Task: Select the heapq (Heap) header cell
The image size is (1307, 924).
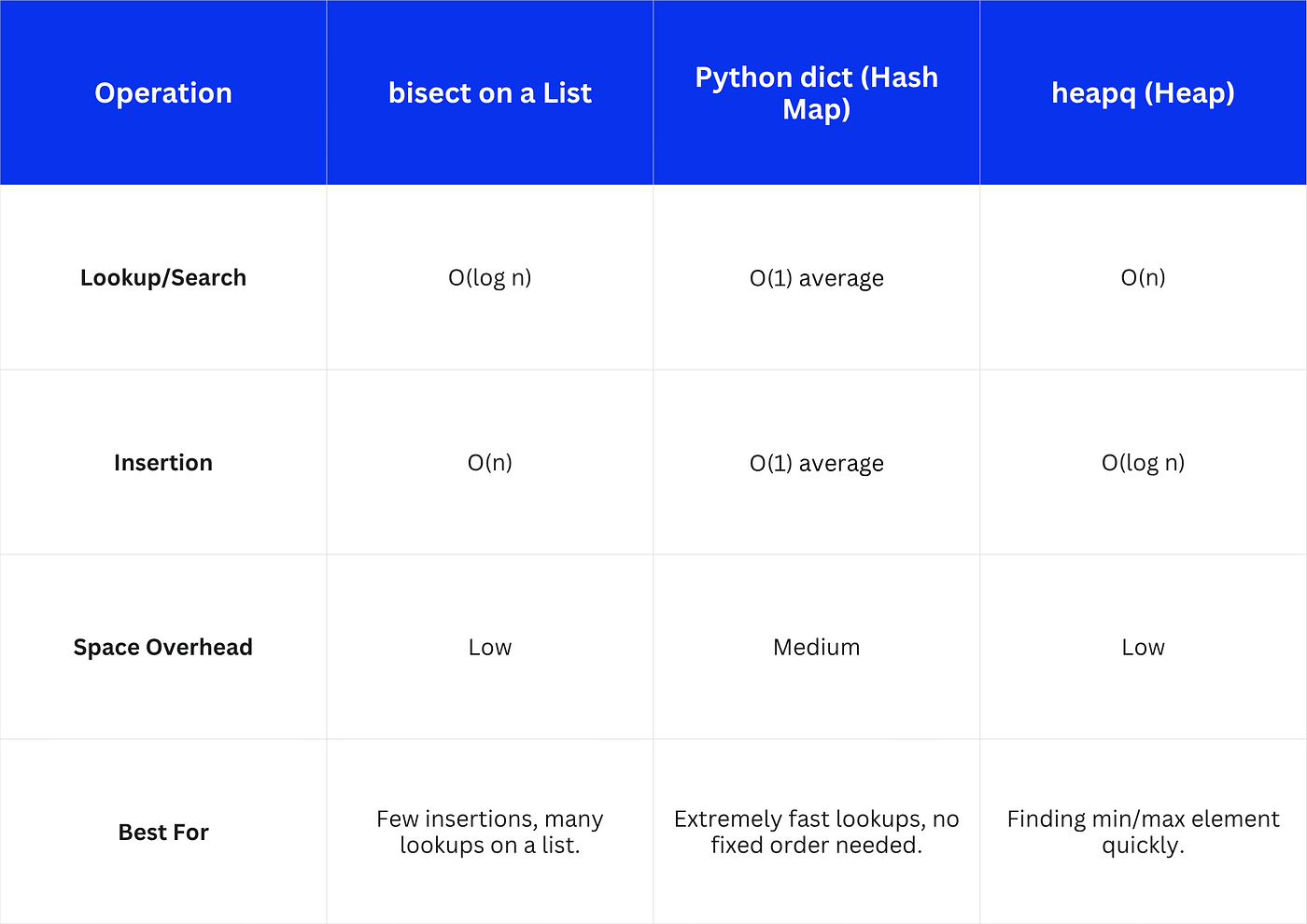Action: pos(1144,92)
